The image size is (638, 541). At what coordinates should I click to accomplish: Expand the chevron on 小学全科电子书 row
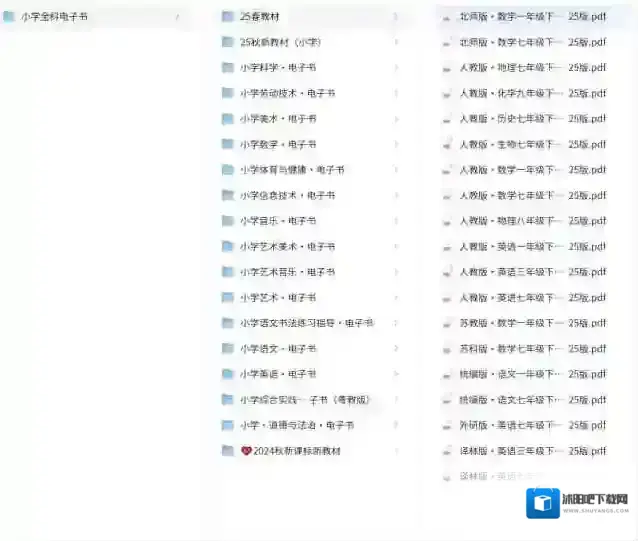click(177, 17)
